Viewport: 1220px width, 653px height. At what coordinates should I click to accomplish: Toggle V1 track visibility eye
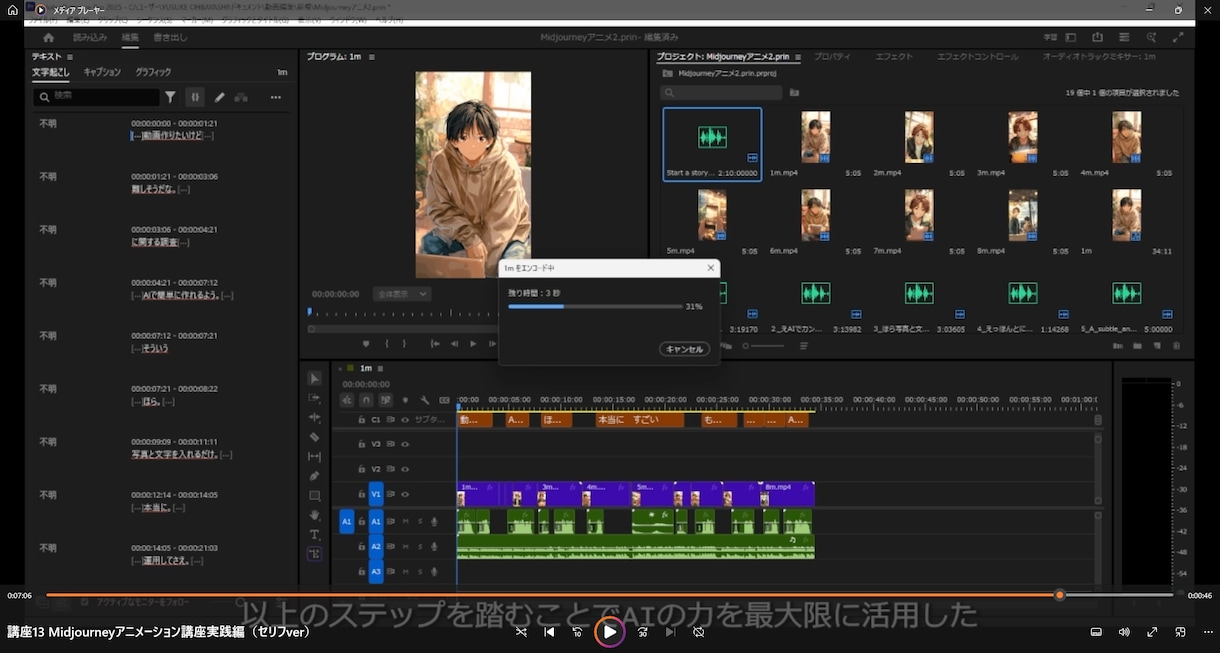tap(405, 494)
